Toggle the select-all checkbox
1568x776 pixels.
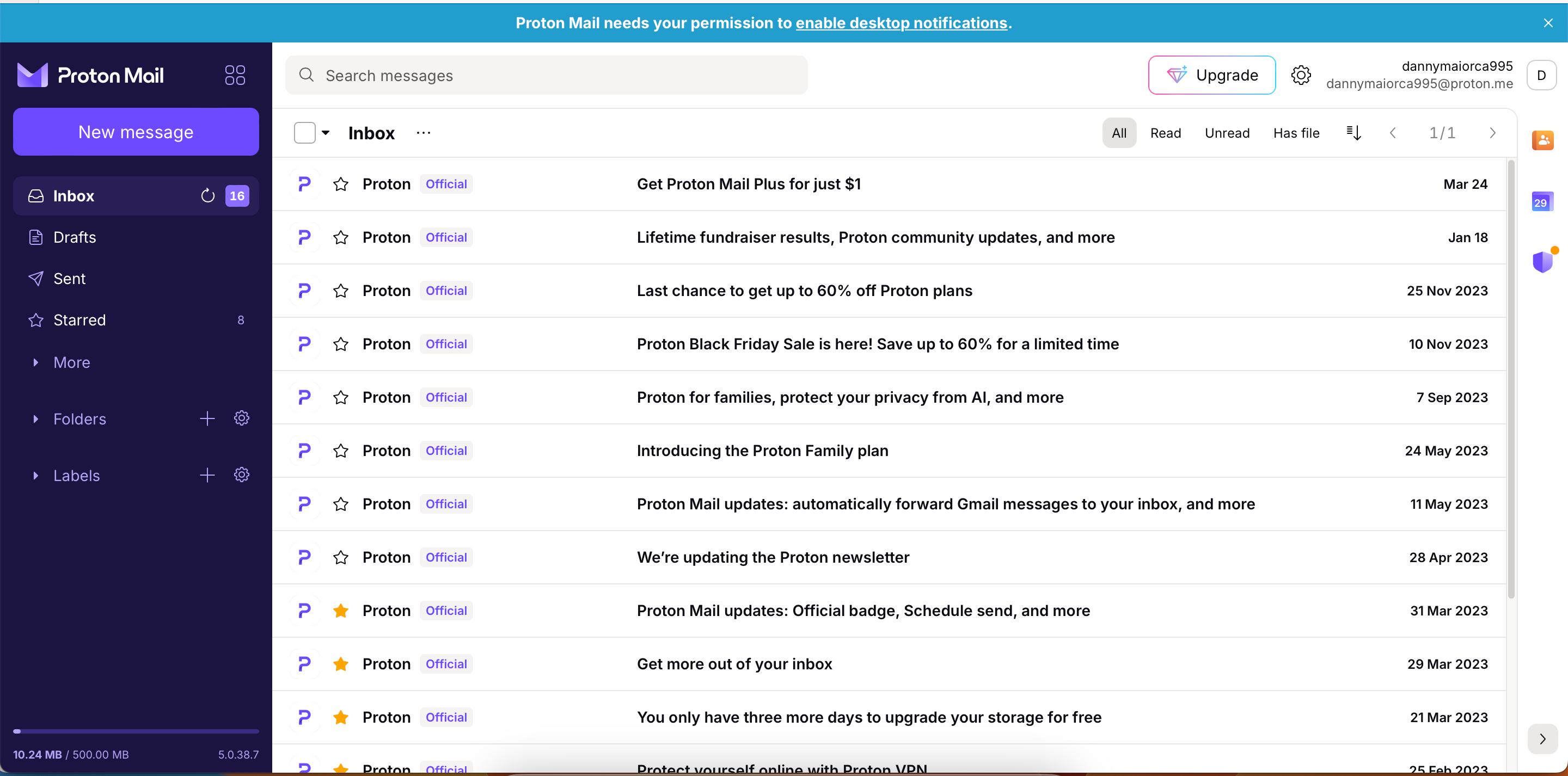pos(305,132)
